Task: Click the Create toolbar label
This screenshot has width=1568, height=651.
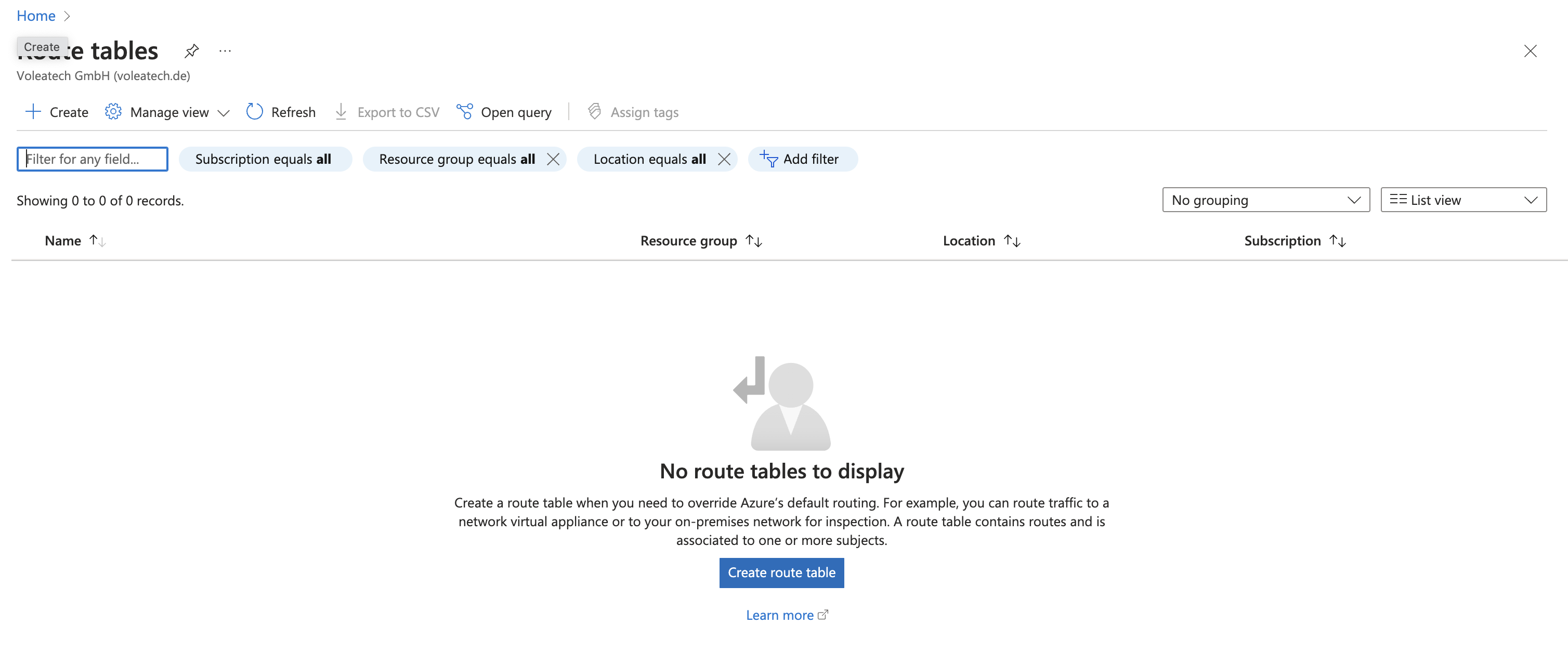Action: pos(69,112)
